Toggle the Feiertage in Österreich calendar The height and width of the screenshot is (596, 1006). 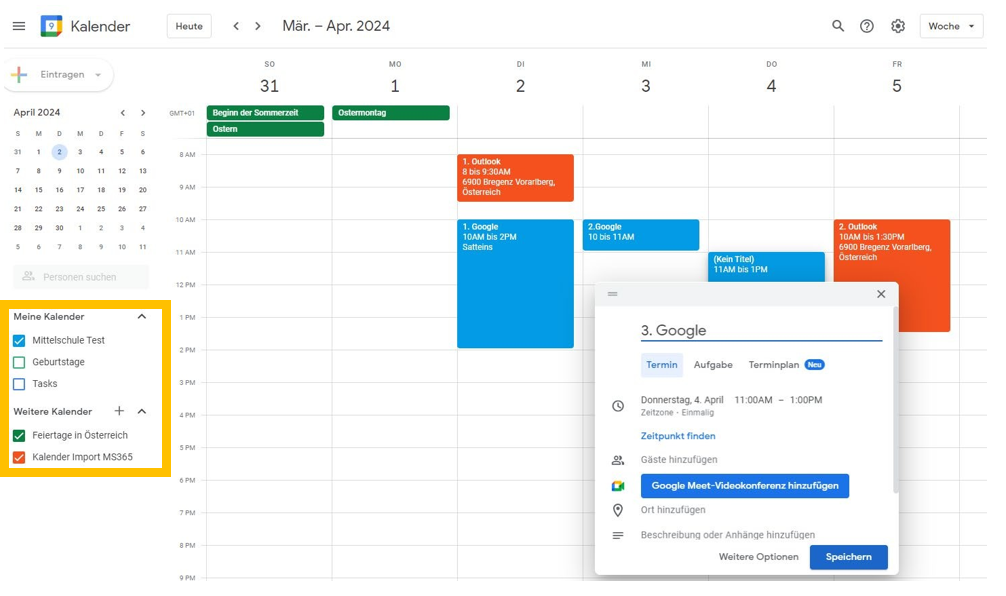tap(19, 436)
